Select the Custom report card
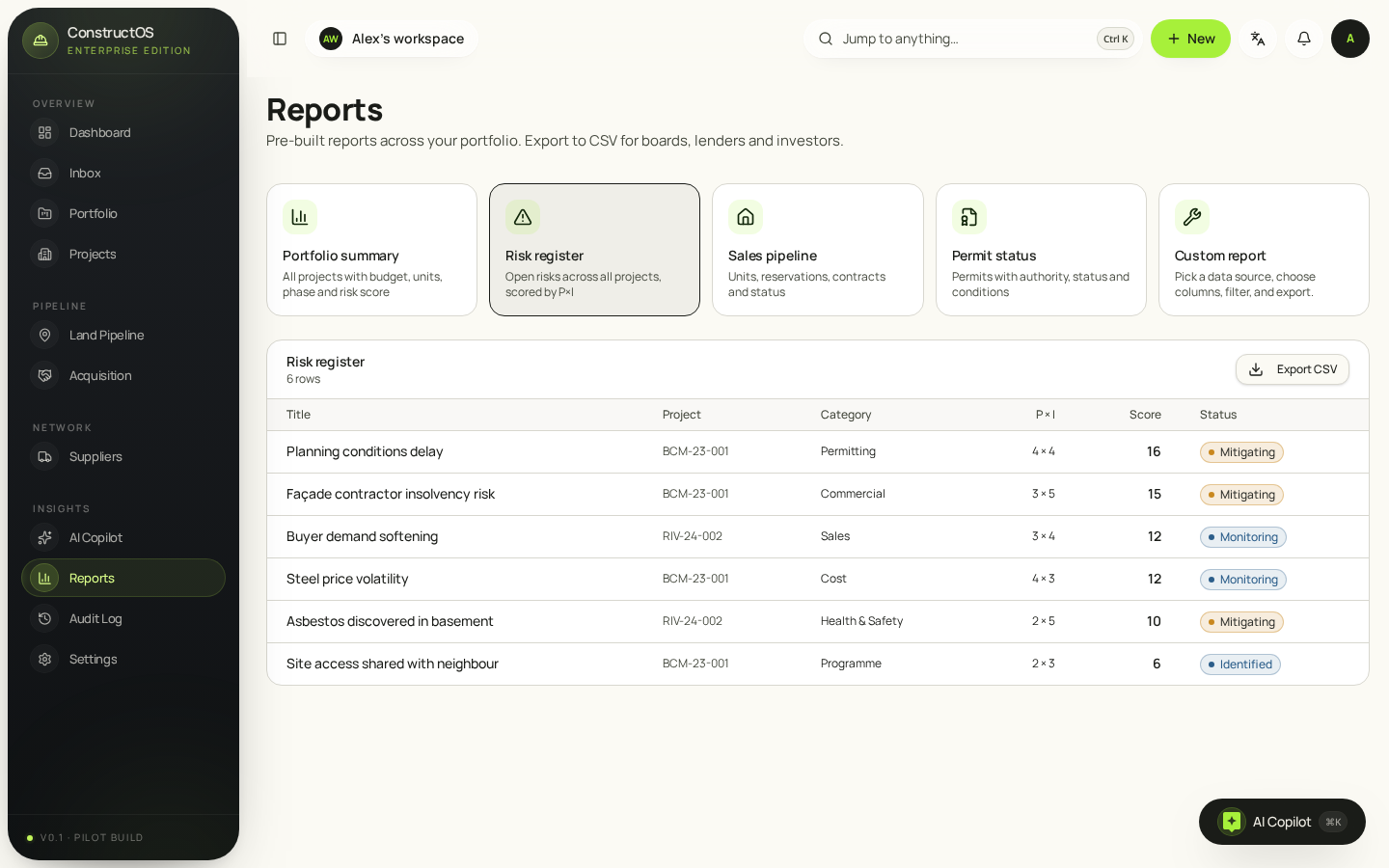This screenshot has height=868, width=1389. pyautogui.click(x=1264, y=250)
